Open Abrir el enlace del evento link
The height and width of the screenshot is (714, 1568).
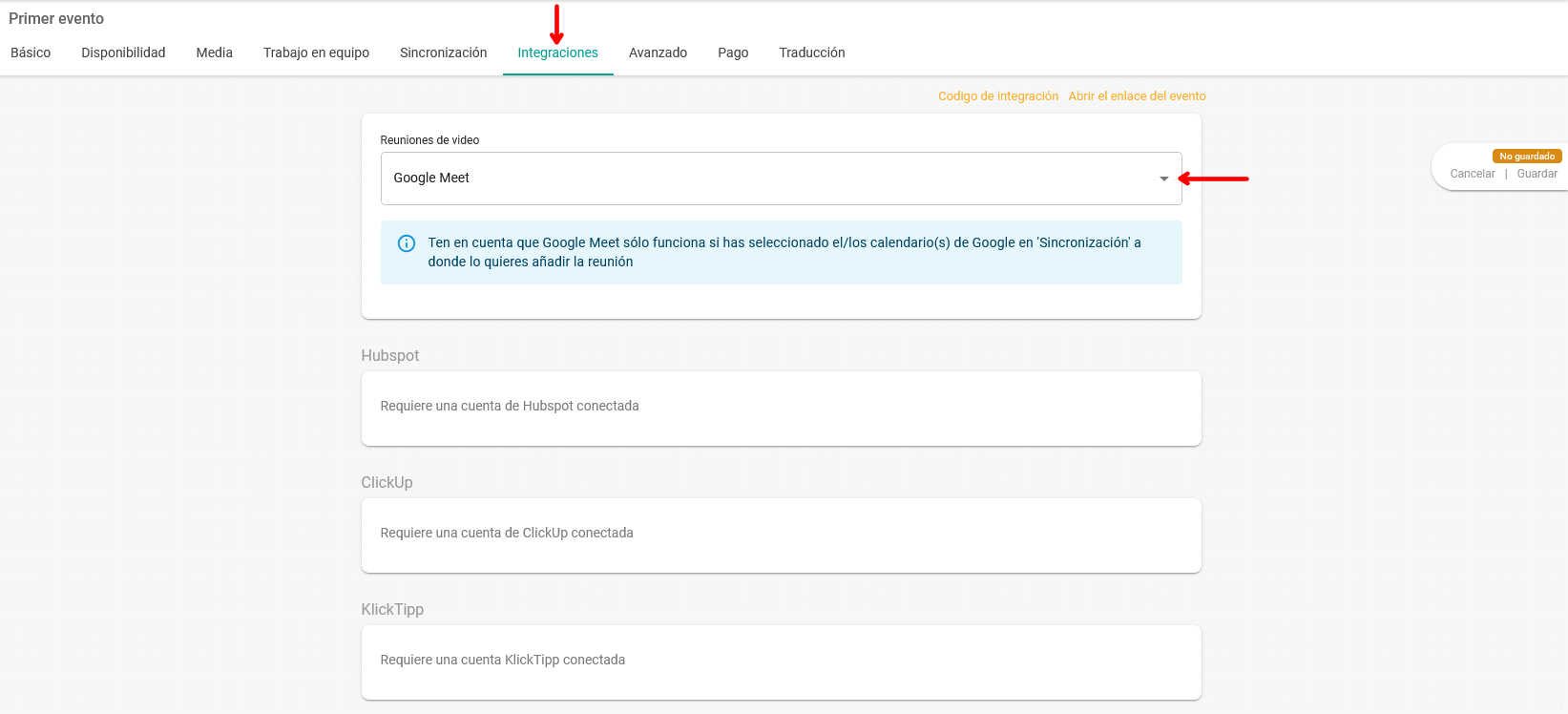(1137, 96)
